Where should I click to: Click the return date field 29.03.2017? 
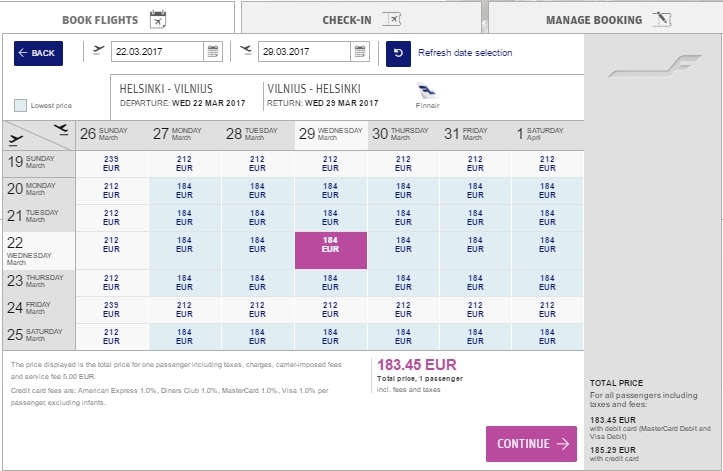coord(304,52)
